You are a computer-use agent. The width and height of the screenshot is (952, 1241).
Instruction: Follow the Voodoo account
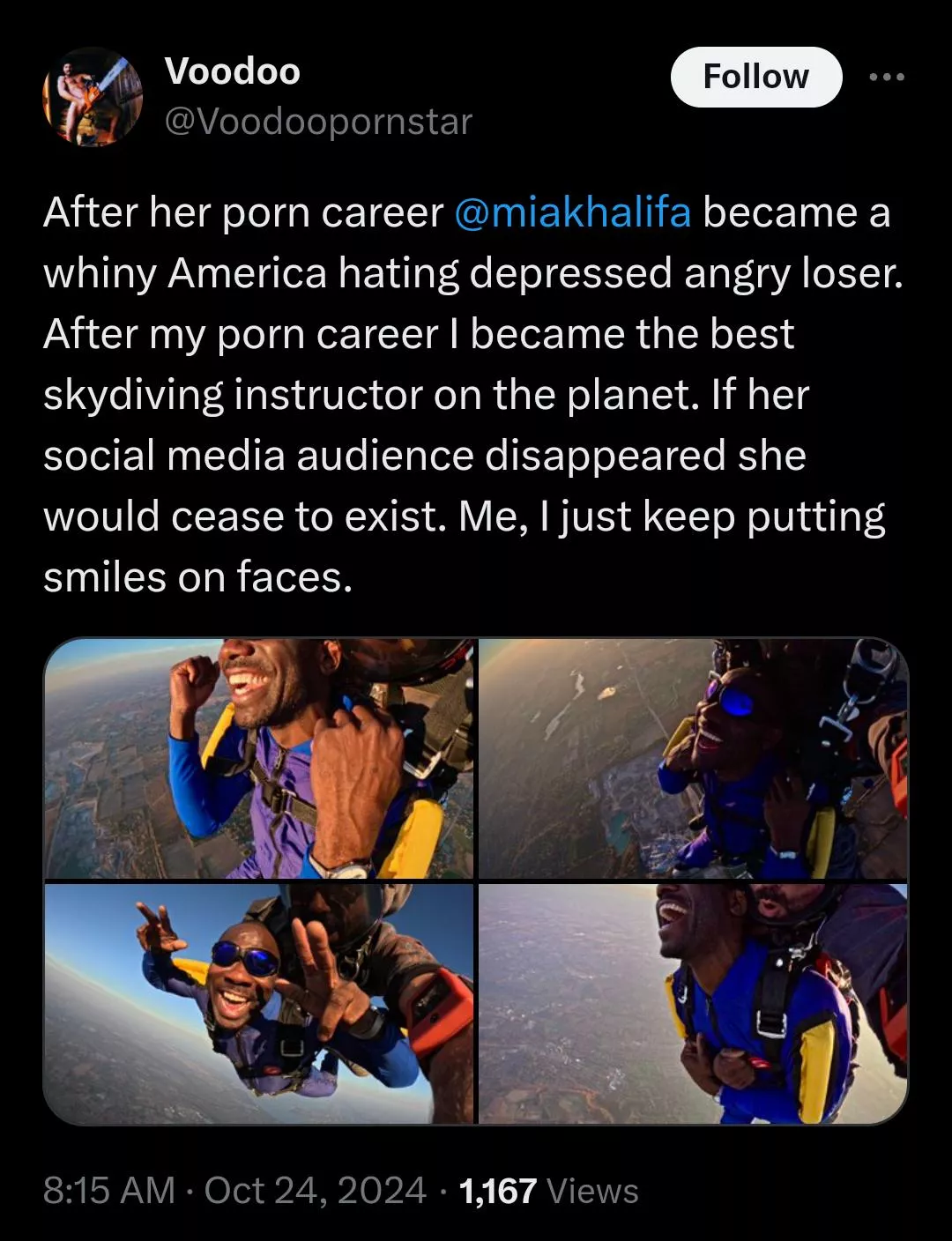click(x=755, y=77)
